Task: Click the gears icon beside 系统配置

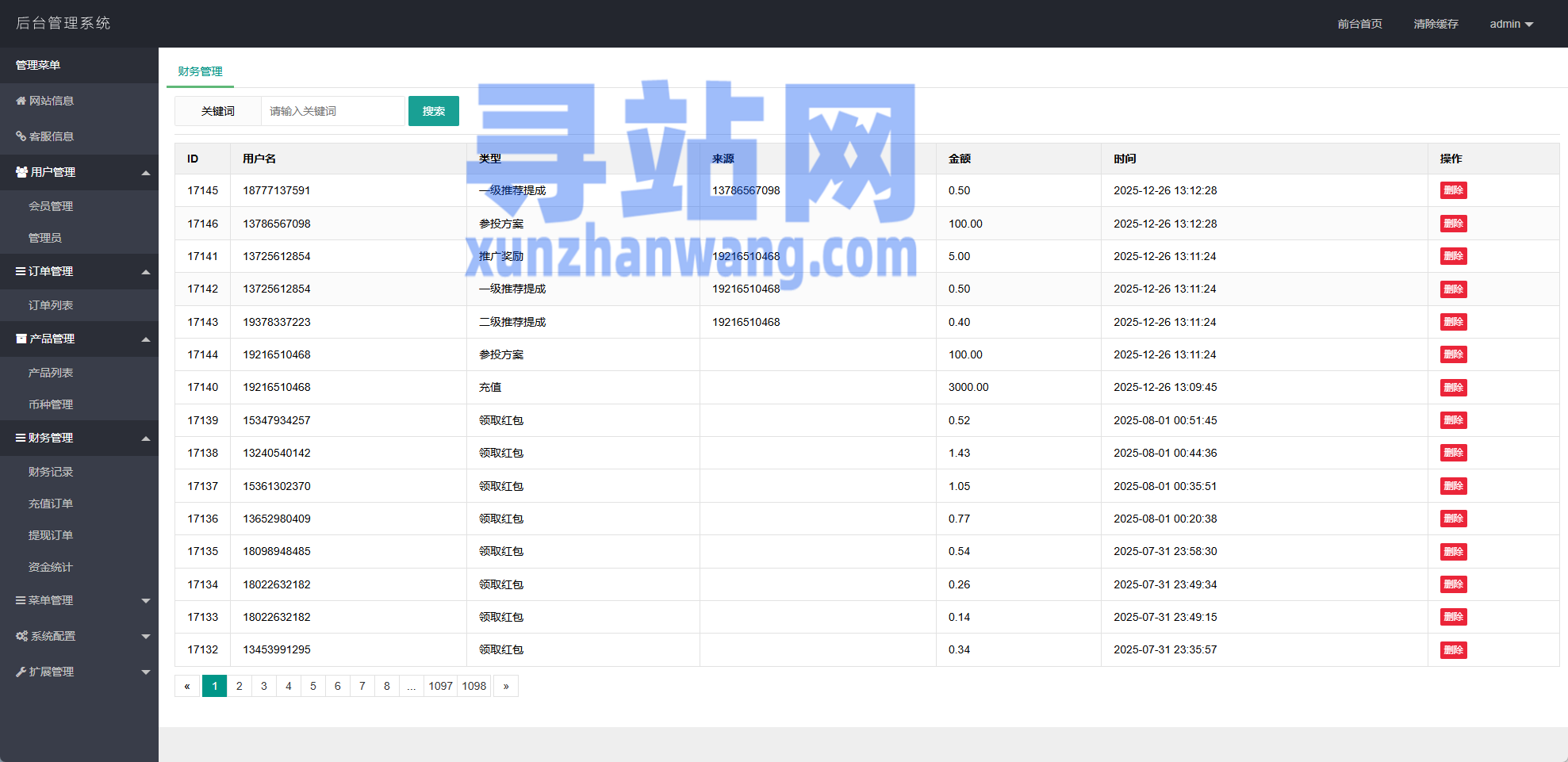Action: pos(21,636)
